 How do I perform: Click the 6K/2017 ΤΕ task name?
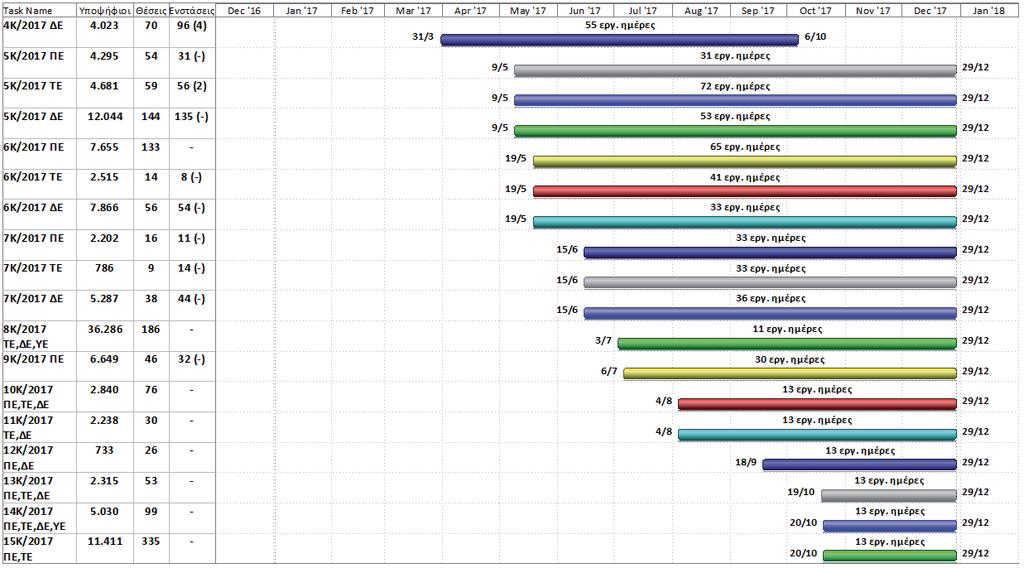(33, 177)
